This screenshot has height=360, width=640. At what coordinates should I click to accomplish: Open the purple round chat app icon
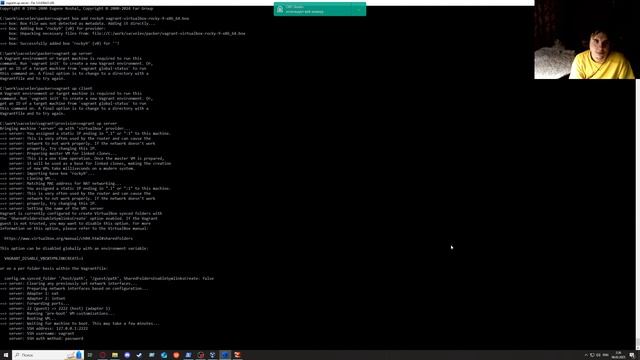click(127, 355)
